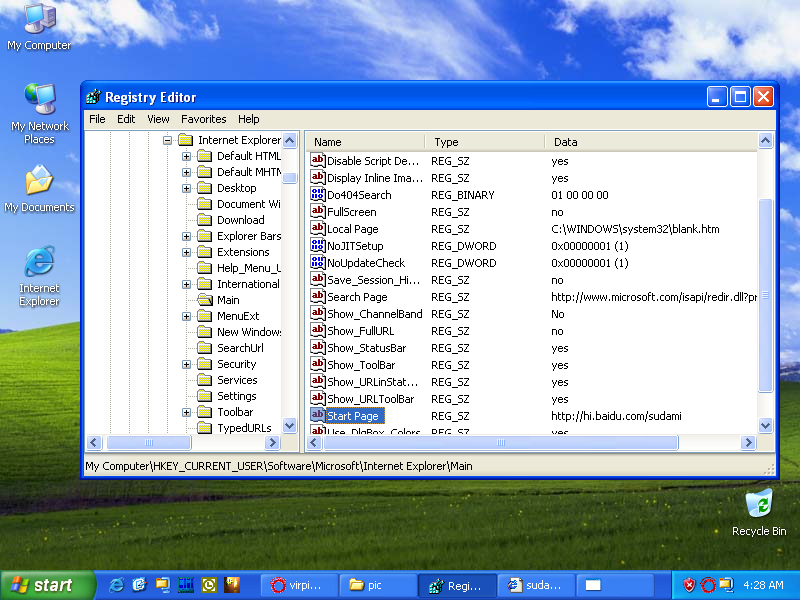Select the Services tree item
800x600 pixels.
(x=237, y=380)
